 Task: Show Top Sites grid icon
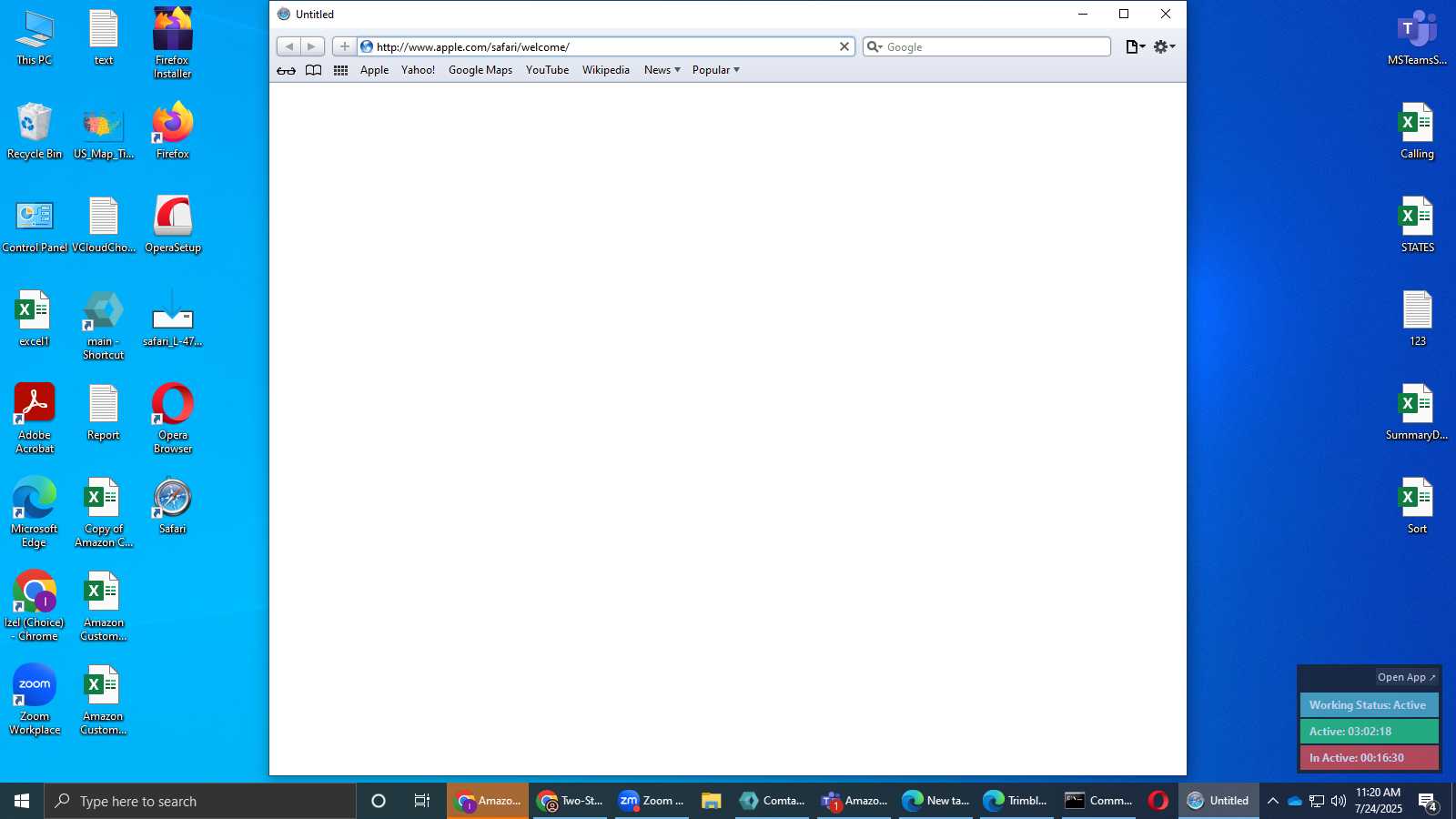340,70
